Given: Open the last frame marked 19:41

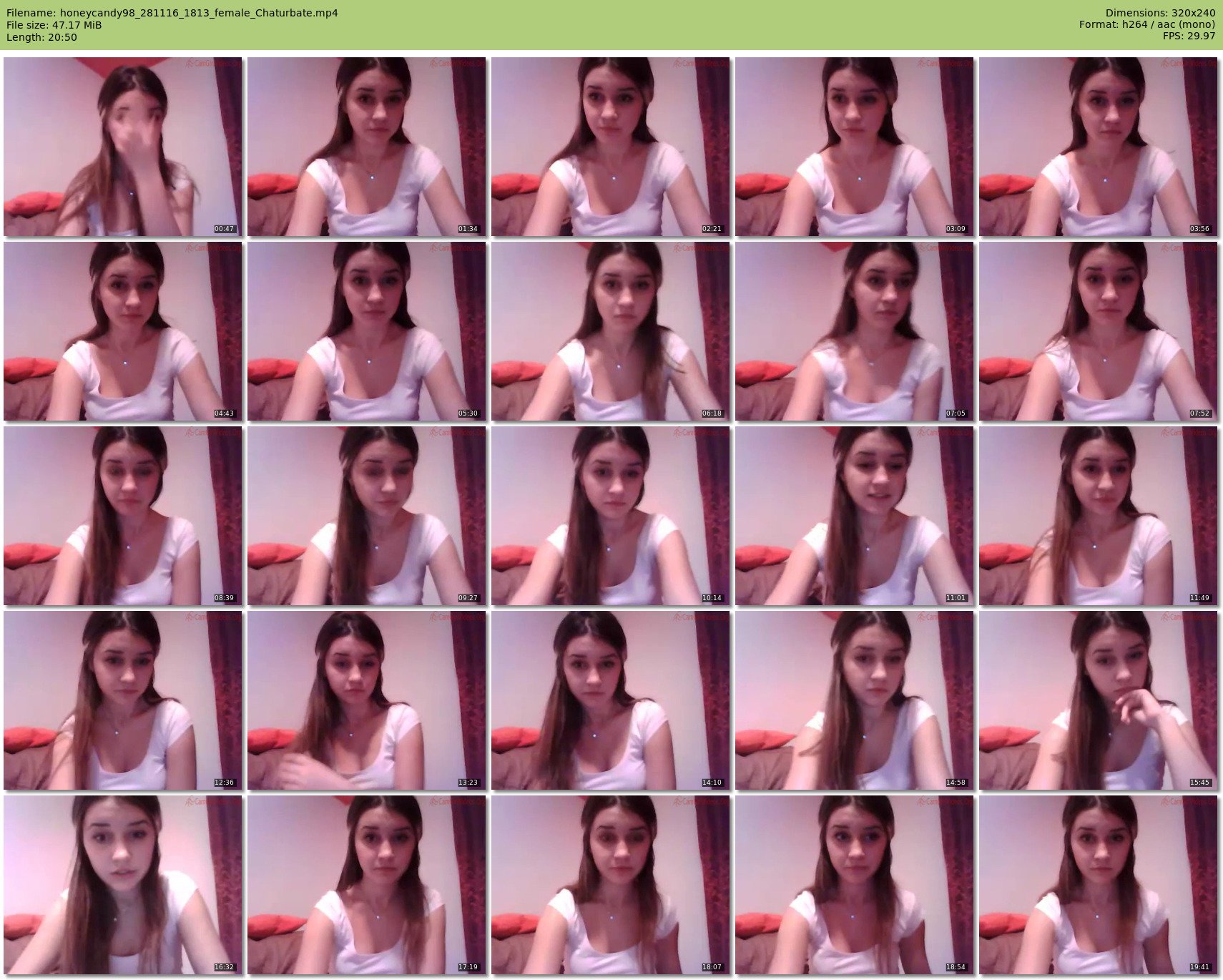Looking at the screenshot, I should (x=1098, y=885).
